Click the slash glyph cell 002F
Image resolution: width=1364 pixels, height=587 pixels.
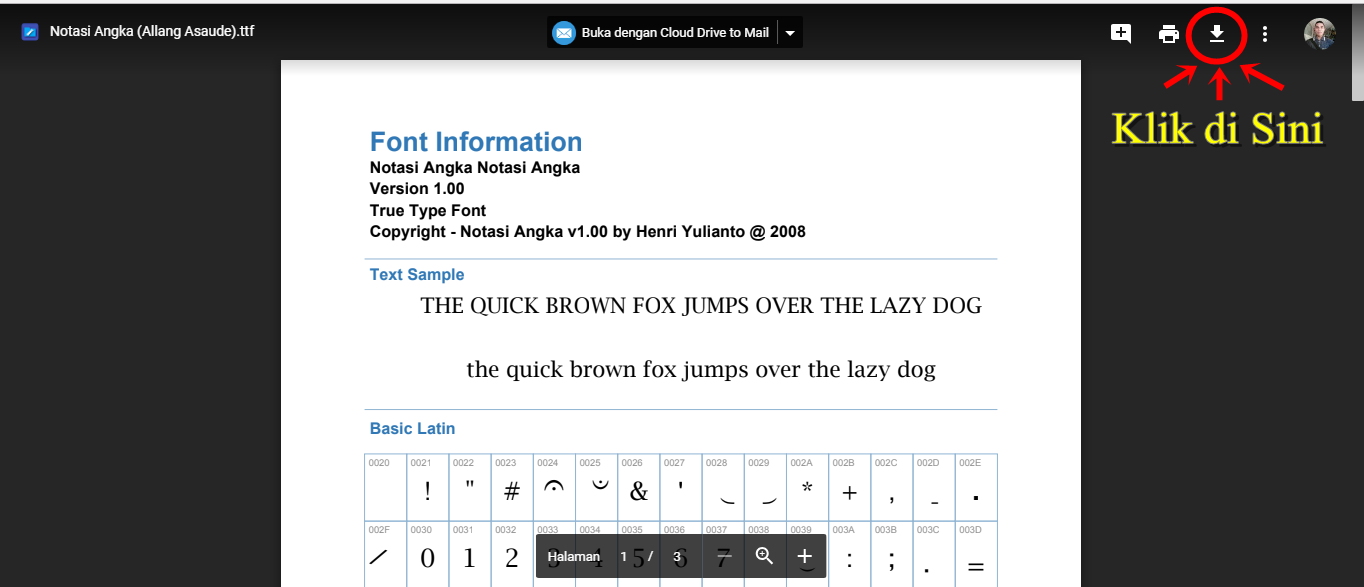pos(386,554)
